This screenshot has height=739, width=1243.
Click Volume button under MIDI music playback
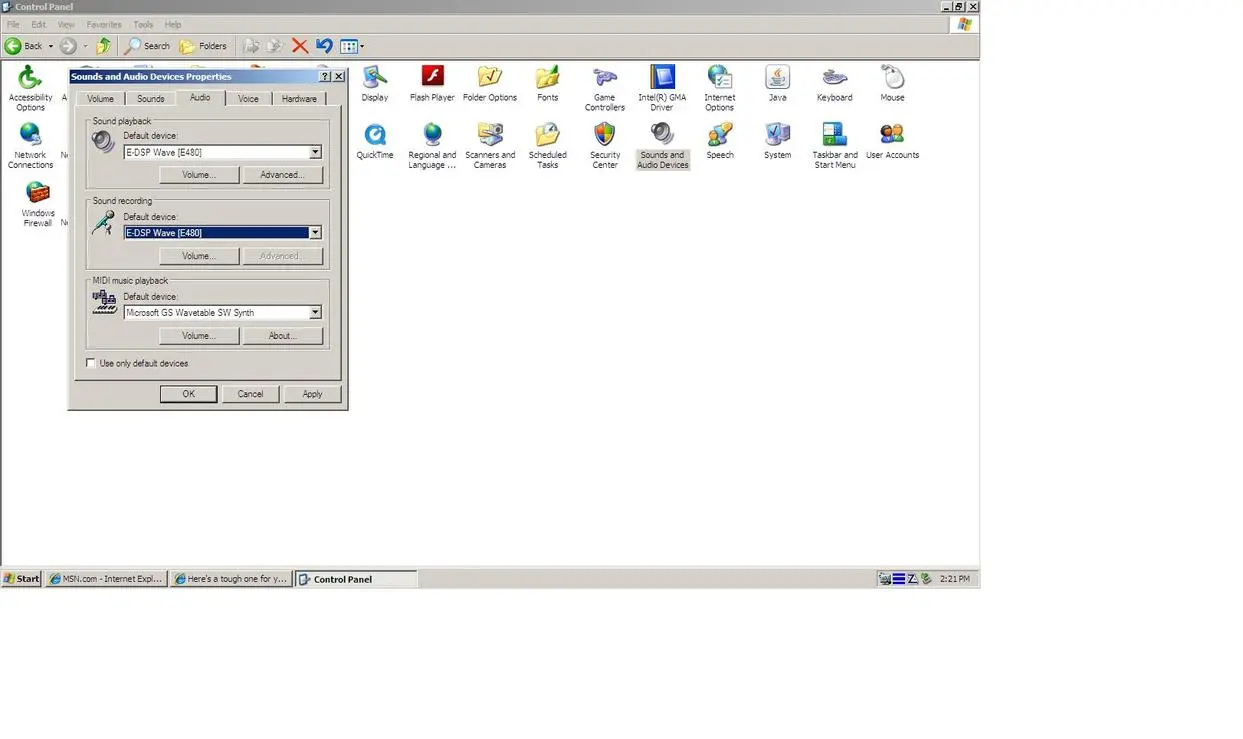[x=199, y=336]
